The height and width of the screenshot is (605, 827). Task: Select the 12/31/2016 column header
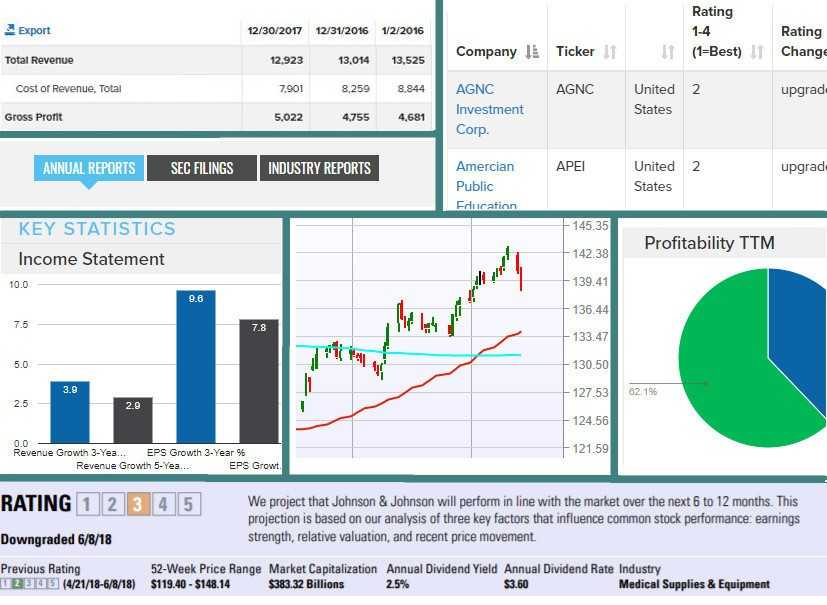pos(342,31)
